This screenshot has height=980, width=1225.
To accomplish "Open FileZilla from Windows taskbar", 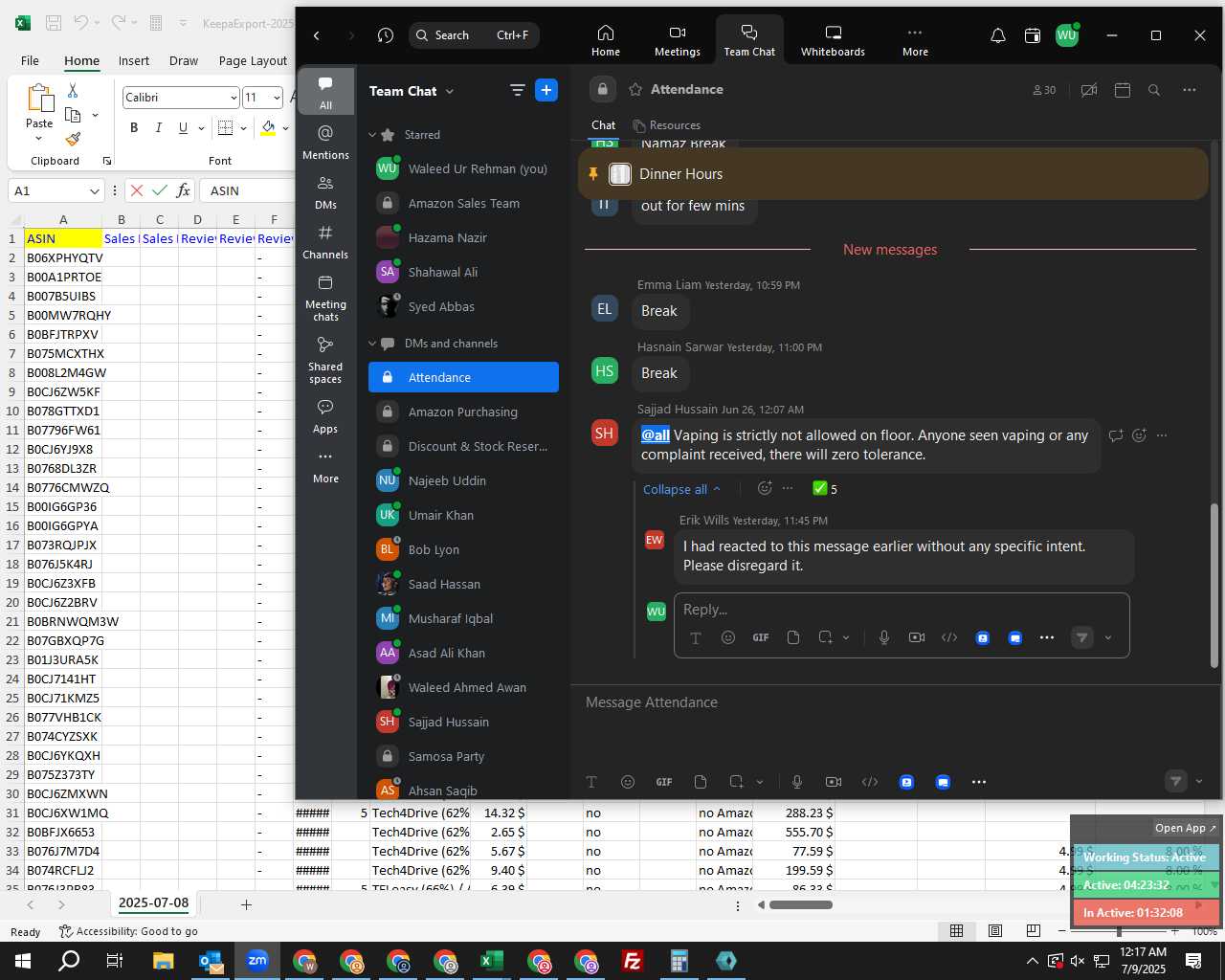I will coord(633,961).
